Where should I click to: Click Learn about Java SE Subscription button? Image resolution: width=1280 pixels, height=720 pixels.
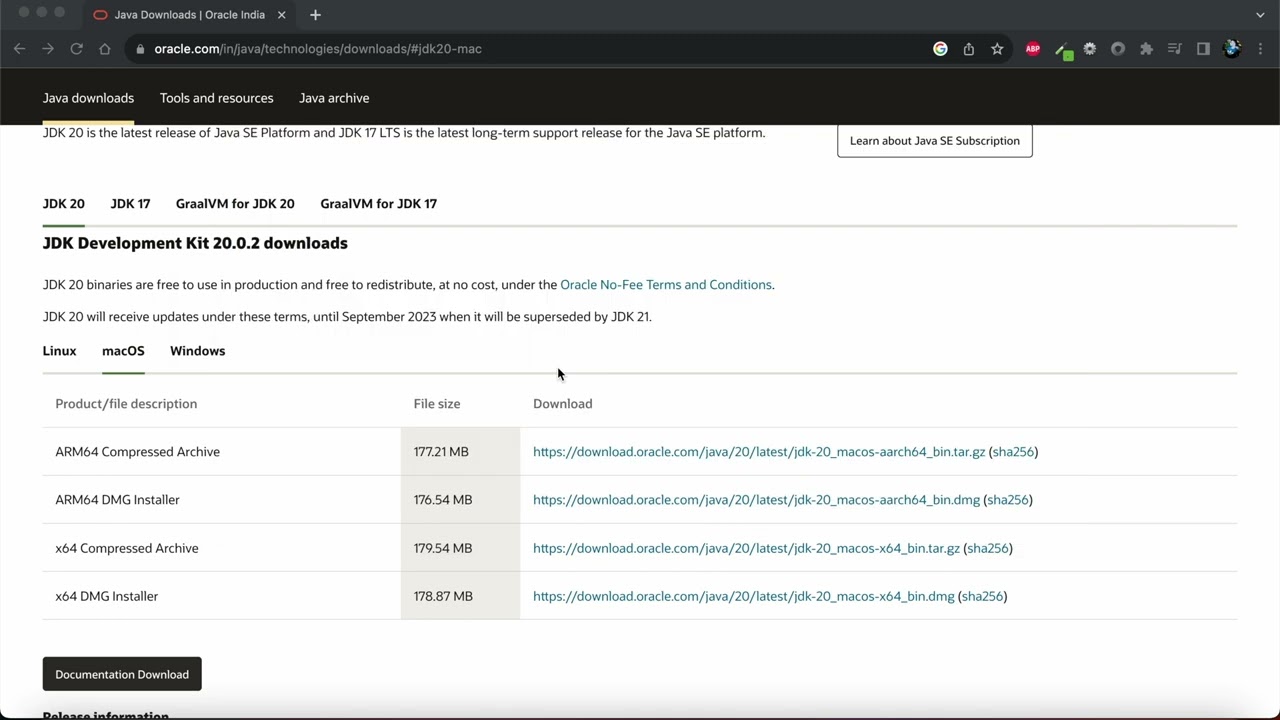(x=935, y=141)
